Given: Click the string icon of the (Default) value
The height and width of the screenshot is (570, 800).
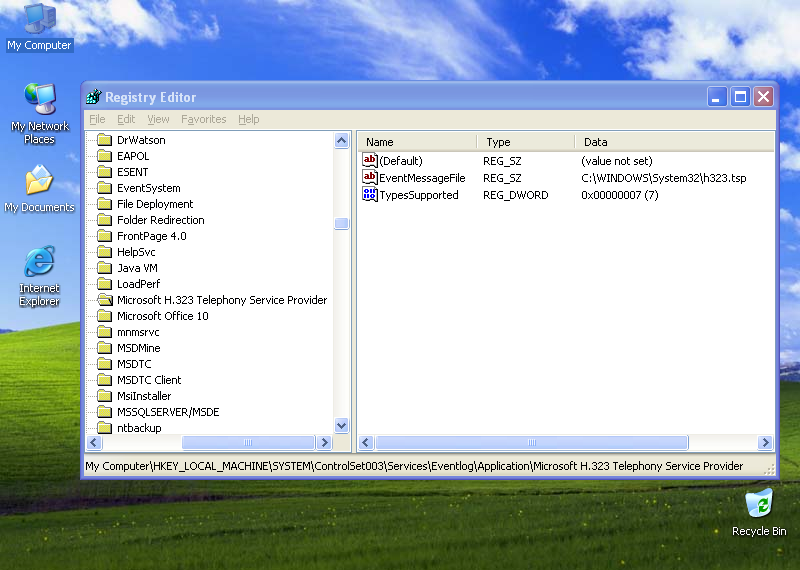Looking at the screenshot, I should (x=369, y=160).
